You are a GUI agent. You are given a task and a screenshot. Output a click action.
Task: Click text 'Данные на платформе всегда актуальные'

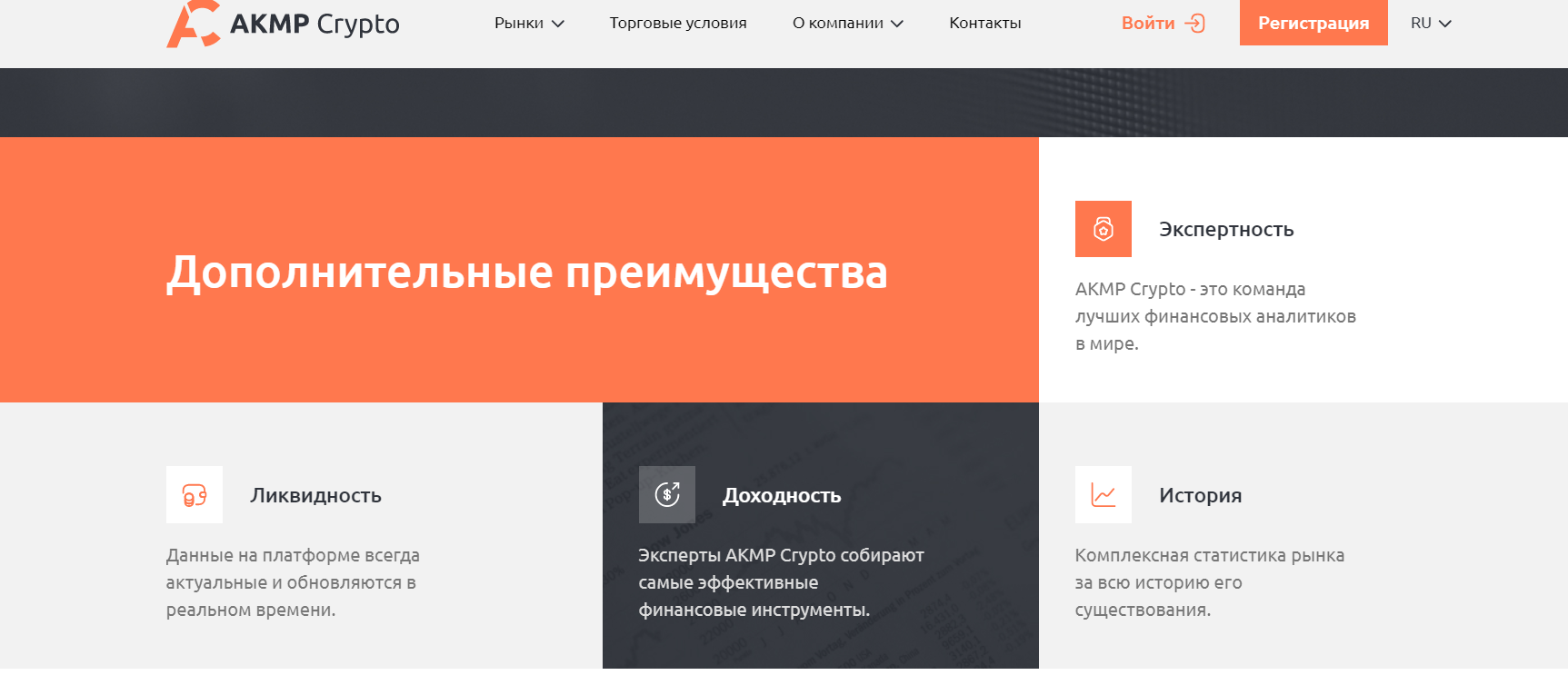pos(293,569)
